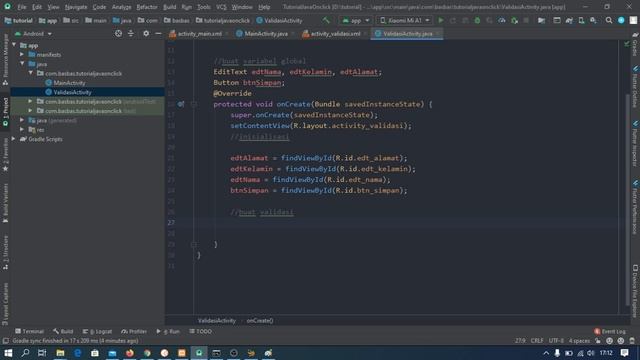Open the Android project view dropdown
Screen dimensions: 640x360
point(33,33)
